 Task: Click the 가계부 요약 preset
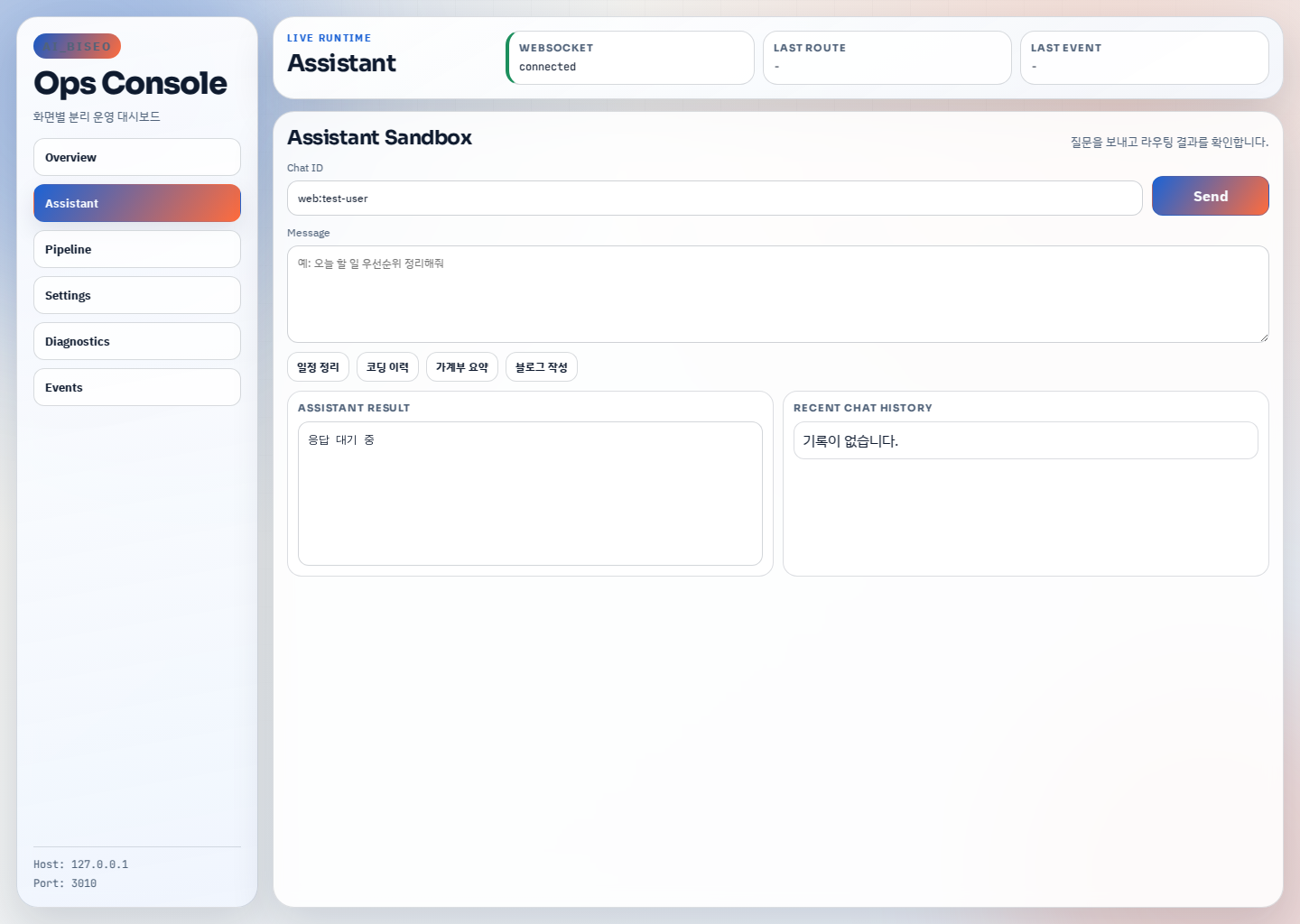pos(461,366)
